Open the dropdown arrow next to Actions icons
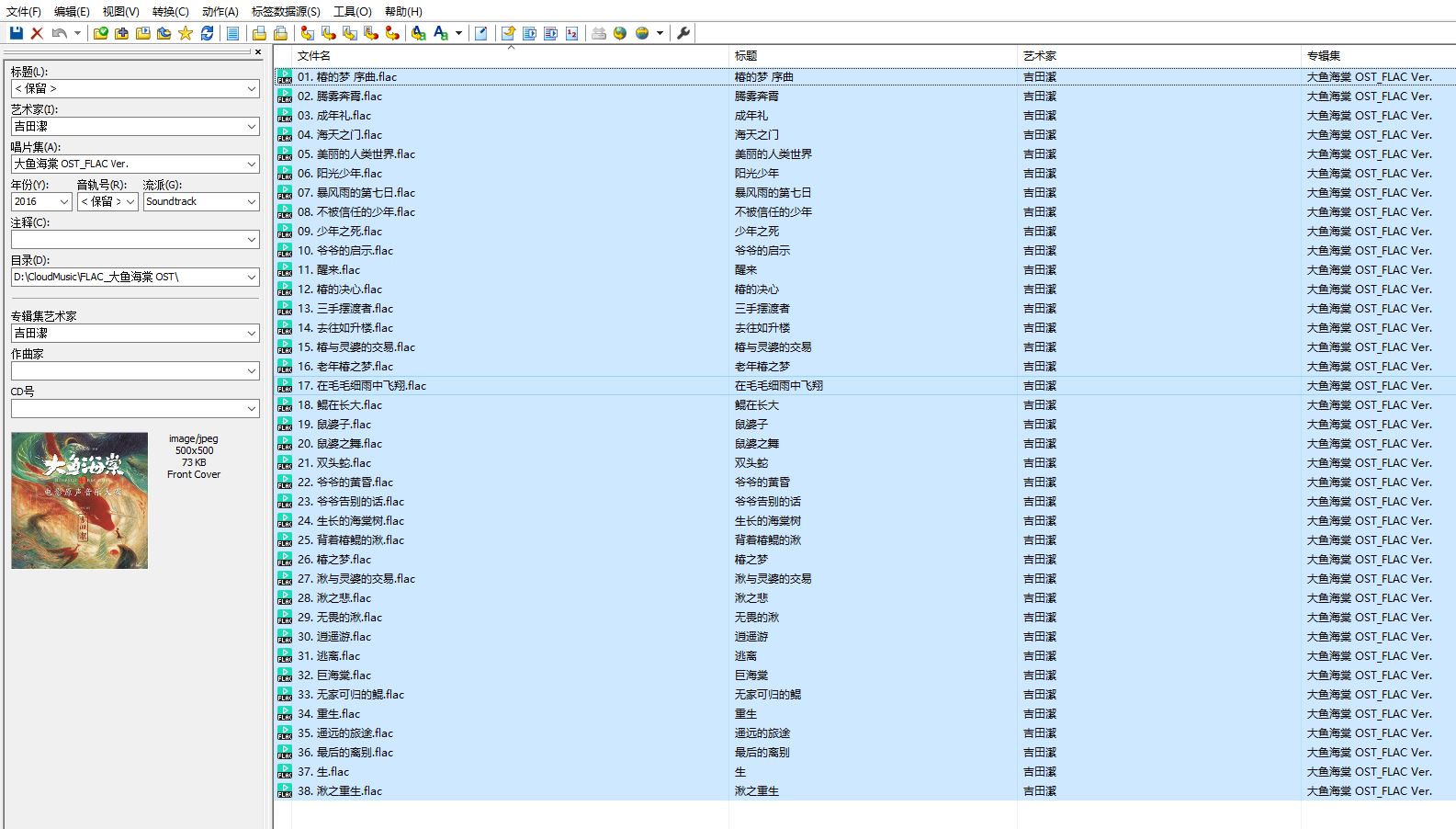 point(458,33)
